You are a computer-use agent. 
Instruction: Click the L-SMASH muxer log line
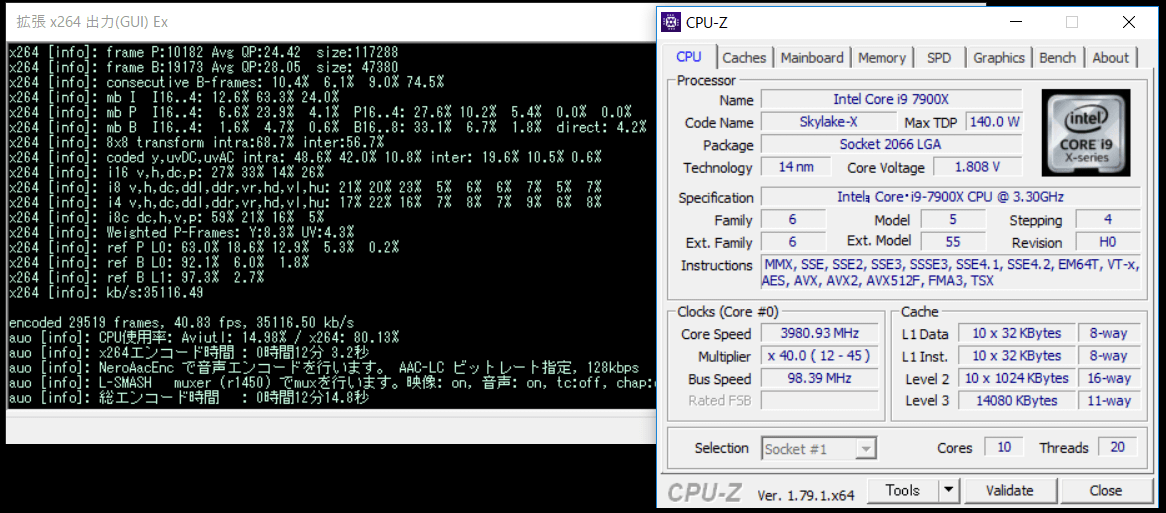pos(332,383)
